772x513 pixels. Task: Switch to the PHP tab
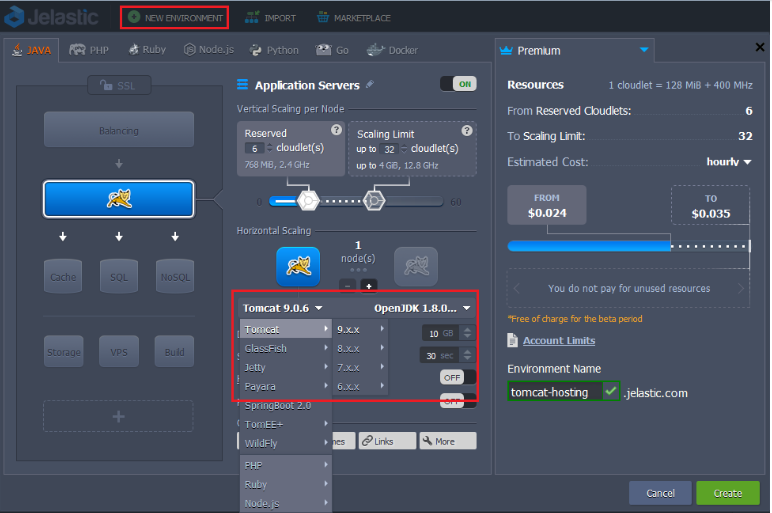pyautogui.click(x=90, y=49)
